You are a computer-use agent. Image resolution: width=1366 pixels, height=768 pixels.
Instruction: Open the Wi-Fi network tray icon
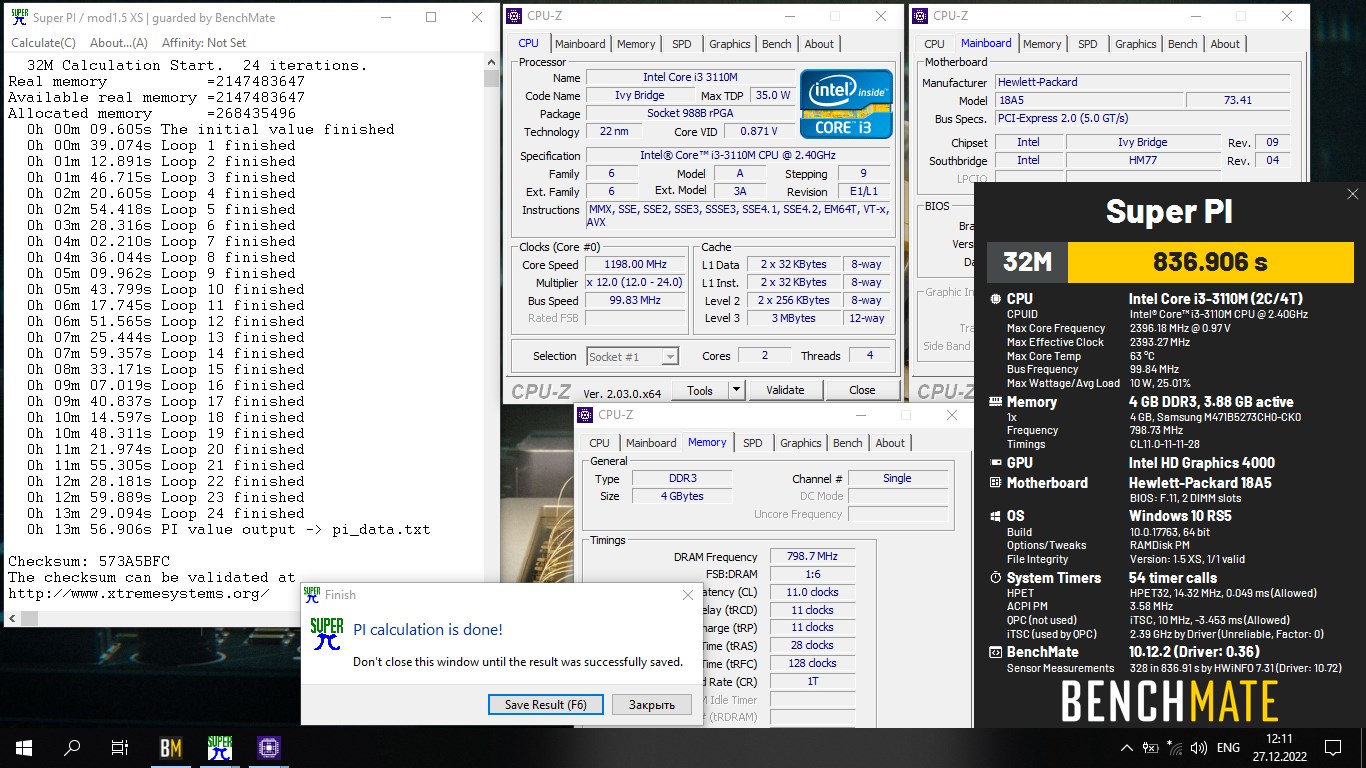coord(1175,747)
